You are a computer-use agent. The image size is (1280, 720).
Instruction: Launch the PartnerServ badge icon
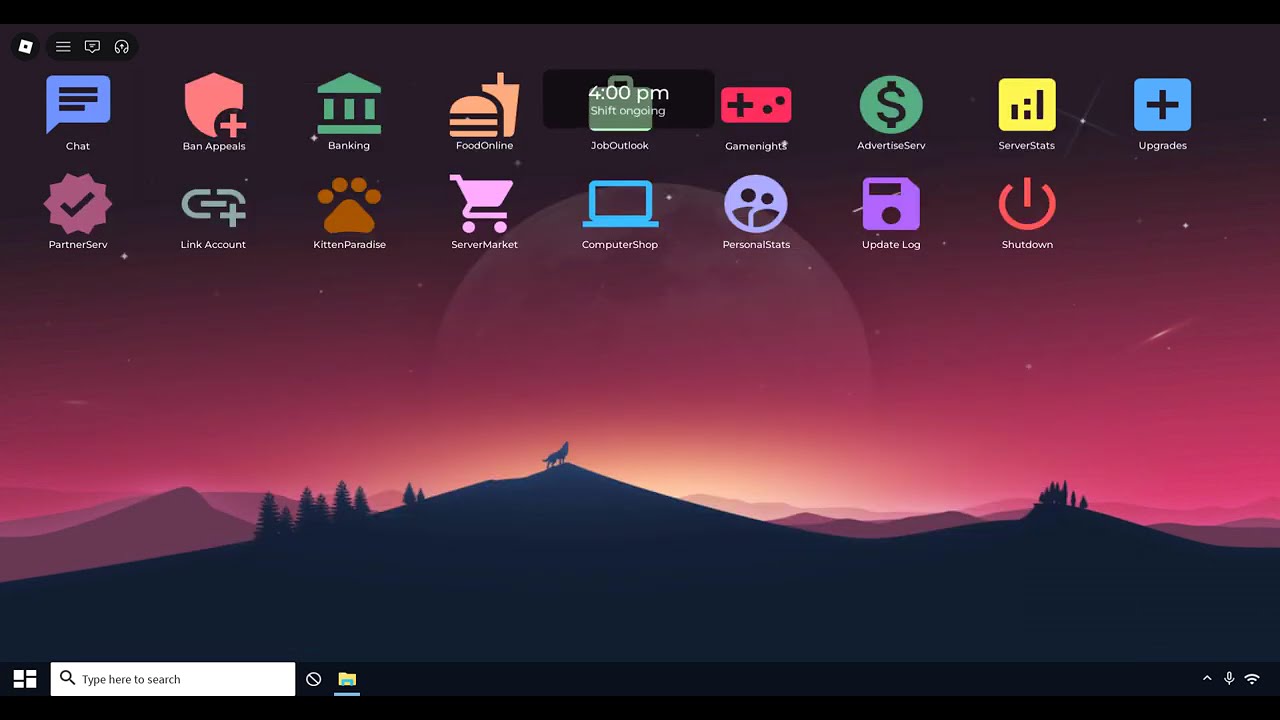click(78, 204)
